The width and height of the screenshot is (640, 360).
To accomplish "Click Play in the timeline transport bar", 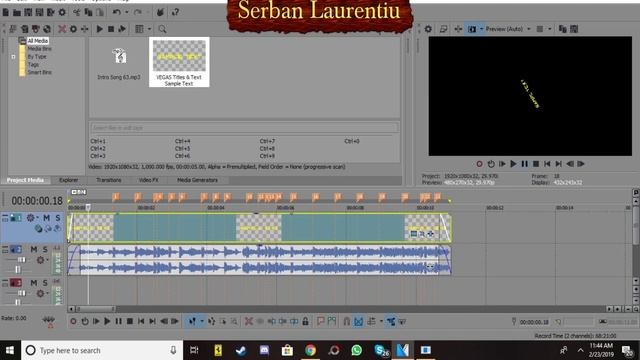I will pos(107,322).
